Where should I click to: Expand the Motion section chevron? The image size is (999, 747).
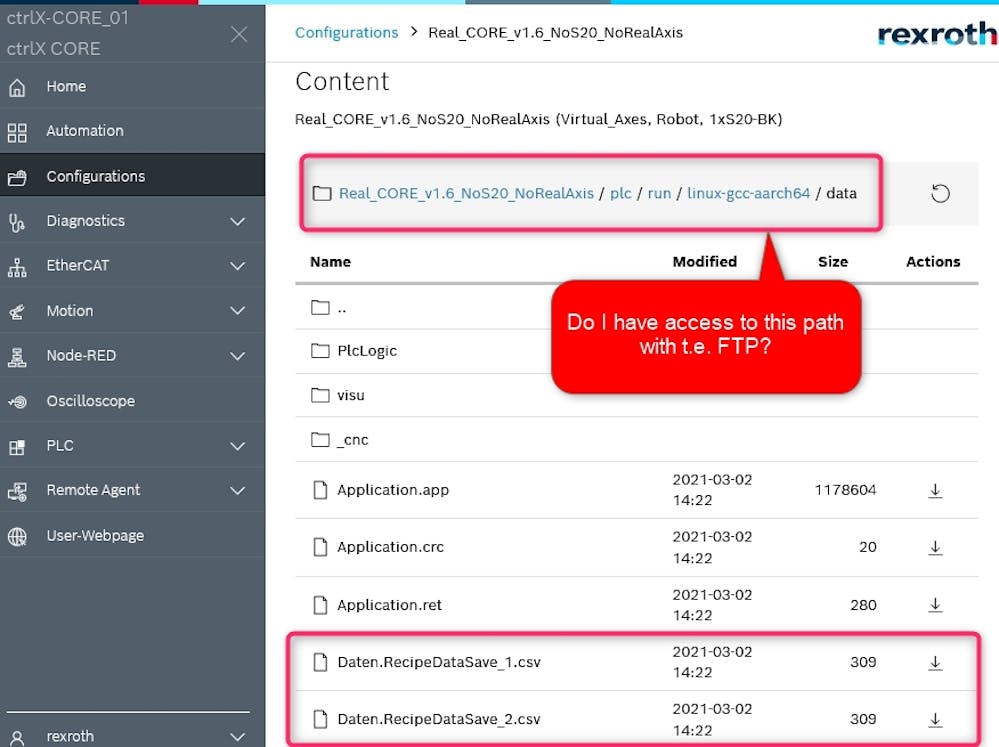tap(237, 311)
